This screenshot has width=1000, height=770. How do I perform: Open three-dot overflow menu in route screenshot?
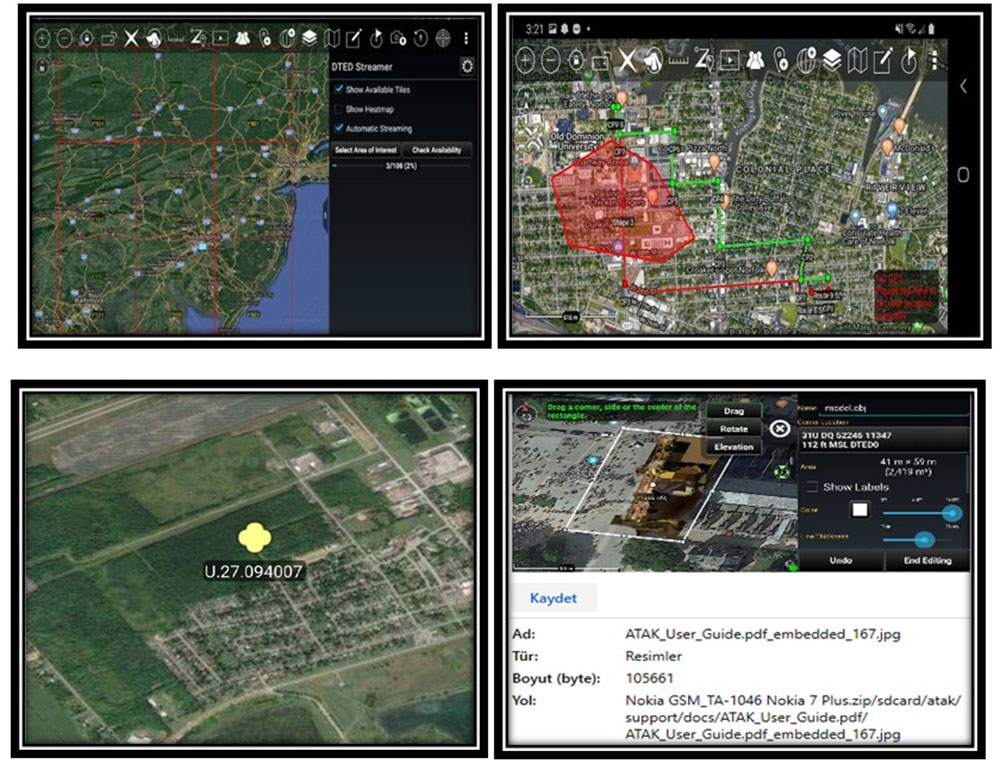coord(934,60)
